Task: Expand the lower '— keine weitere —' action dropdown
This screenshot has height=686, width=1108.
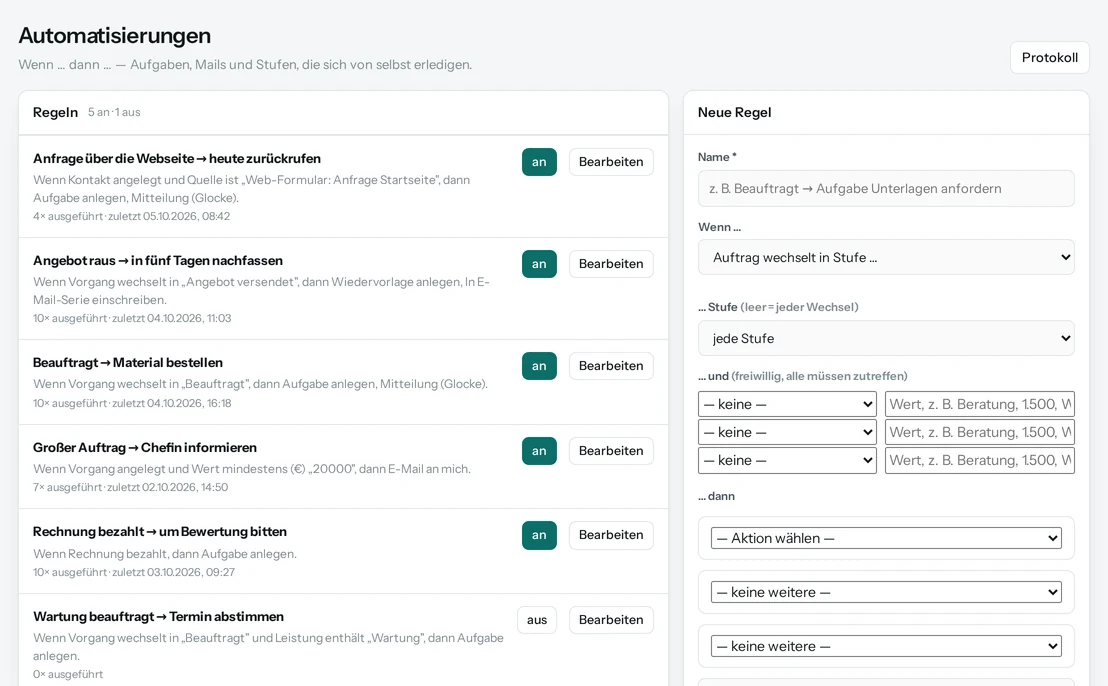Action: (x=886, y=646)
